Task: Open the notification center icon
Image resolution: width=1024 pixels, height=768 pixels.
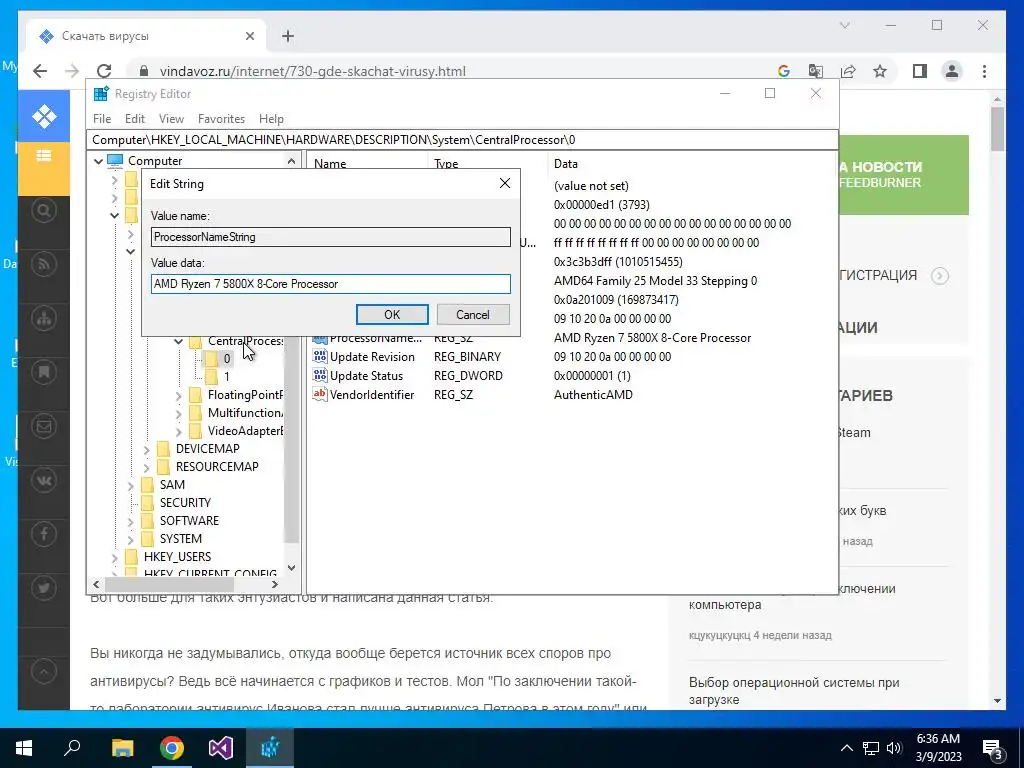Action: 993,748
